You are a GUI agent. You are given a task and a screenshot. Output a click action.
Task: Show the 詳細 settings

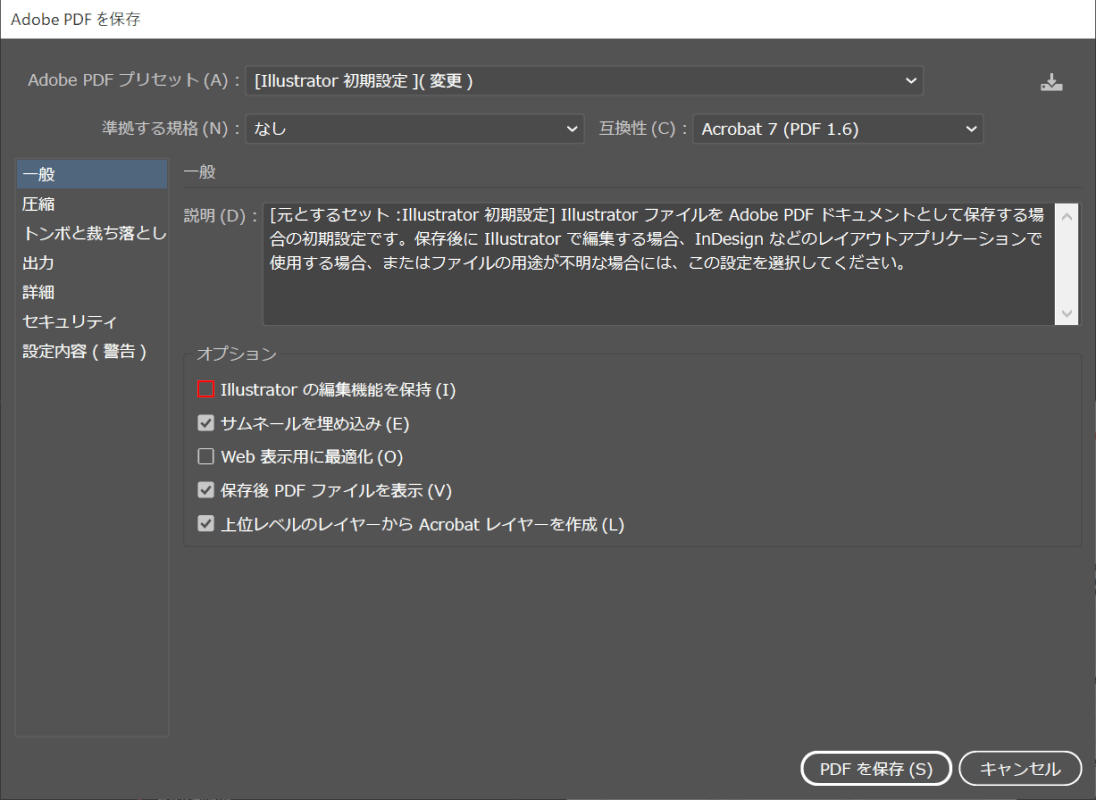(92, 292)
